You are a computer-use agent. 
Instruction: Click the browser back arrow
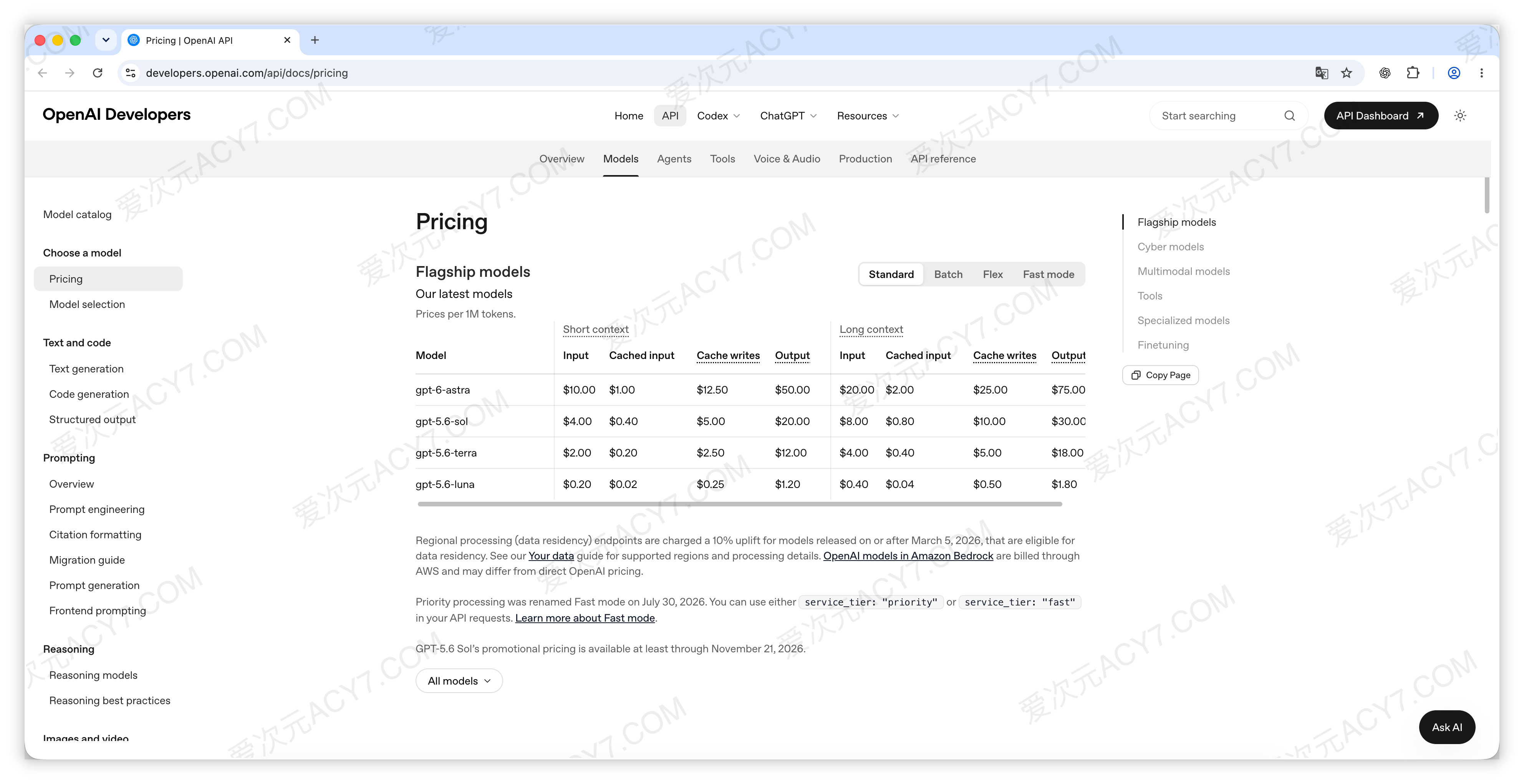click(x=43, y=73)
